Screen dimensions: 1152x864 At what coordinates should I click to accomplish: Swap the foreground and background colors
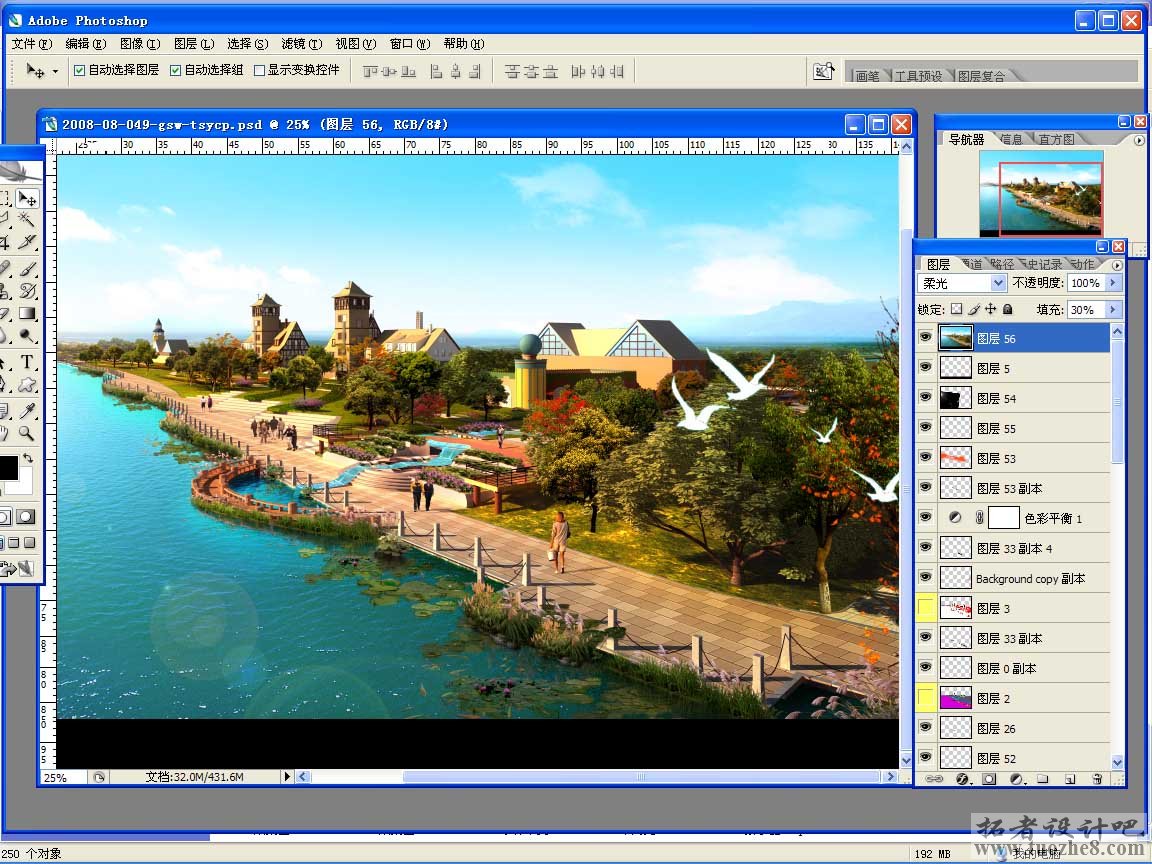(x=28, y=458)
